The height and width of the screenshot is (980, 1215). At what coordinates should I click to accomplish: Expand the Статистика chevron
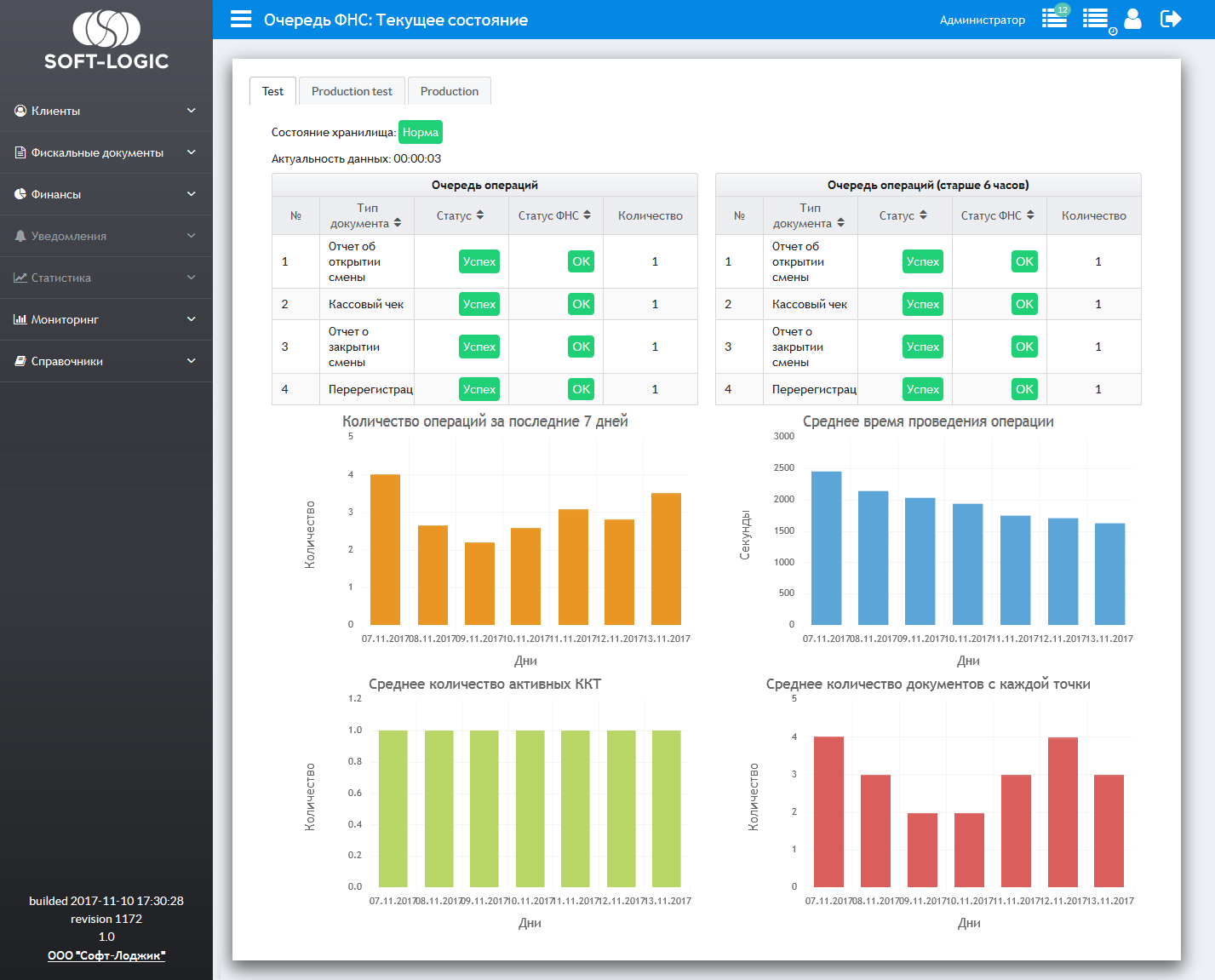coord(192,278)
